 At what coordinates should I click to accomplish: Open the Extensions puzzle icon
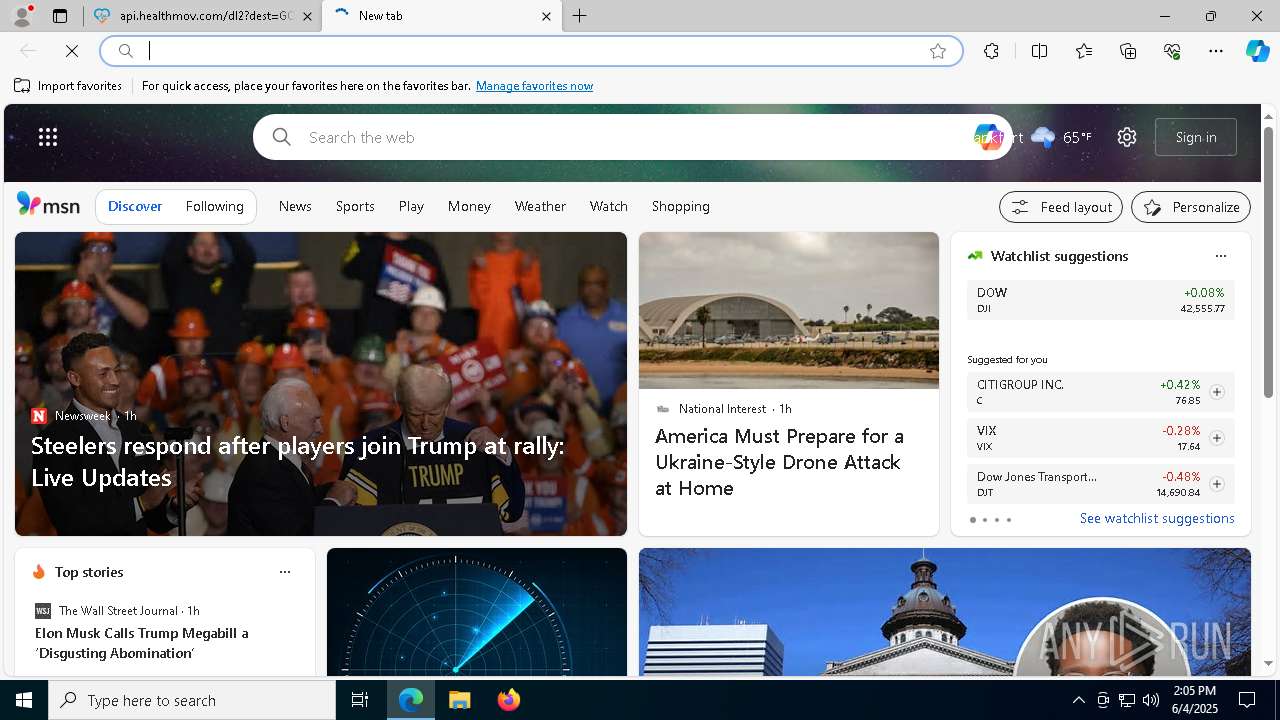click(x=991, y=51)
